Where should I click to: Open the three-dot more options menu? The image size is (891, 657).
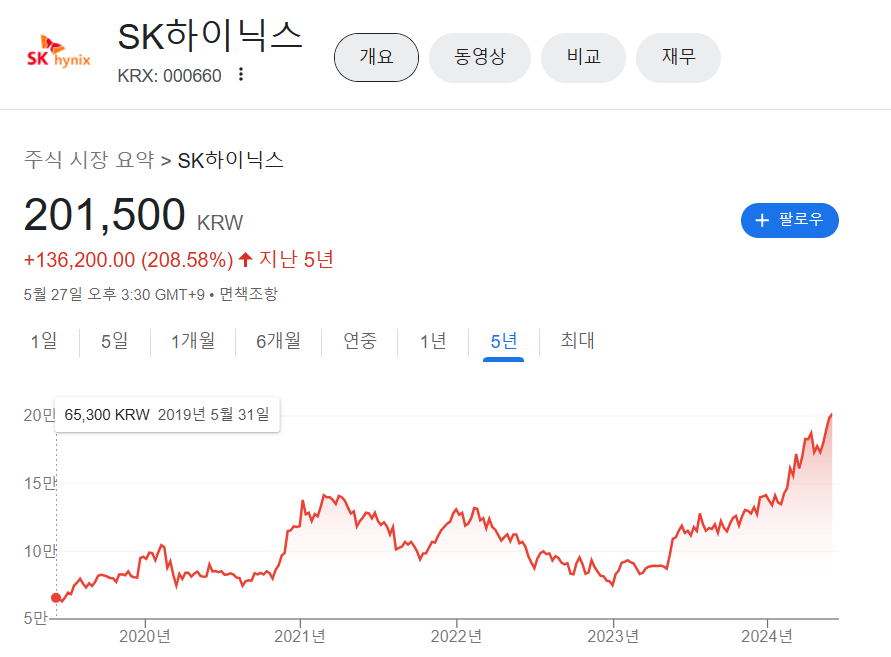[240, 75]
